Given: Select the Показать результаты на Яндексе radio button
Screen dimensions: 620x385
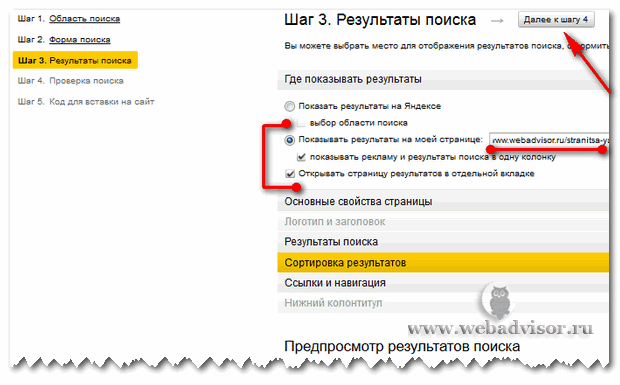Looking at the screenshot, I should (289, 106).
